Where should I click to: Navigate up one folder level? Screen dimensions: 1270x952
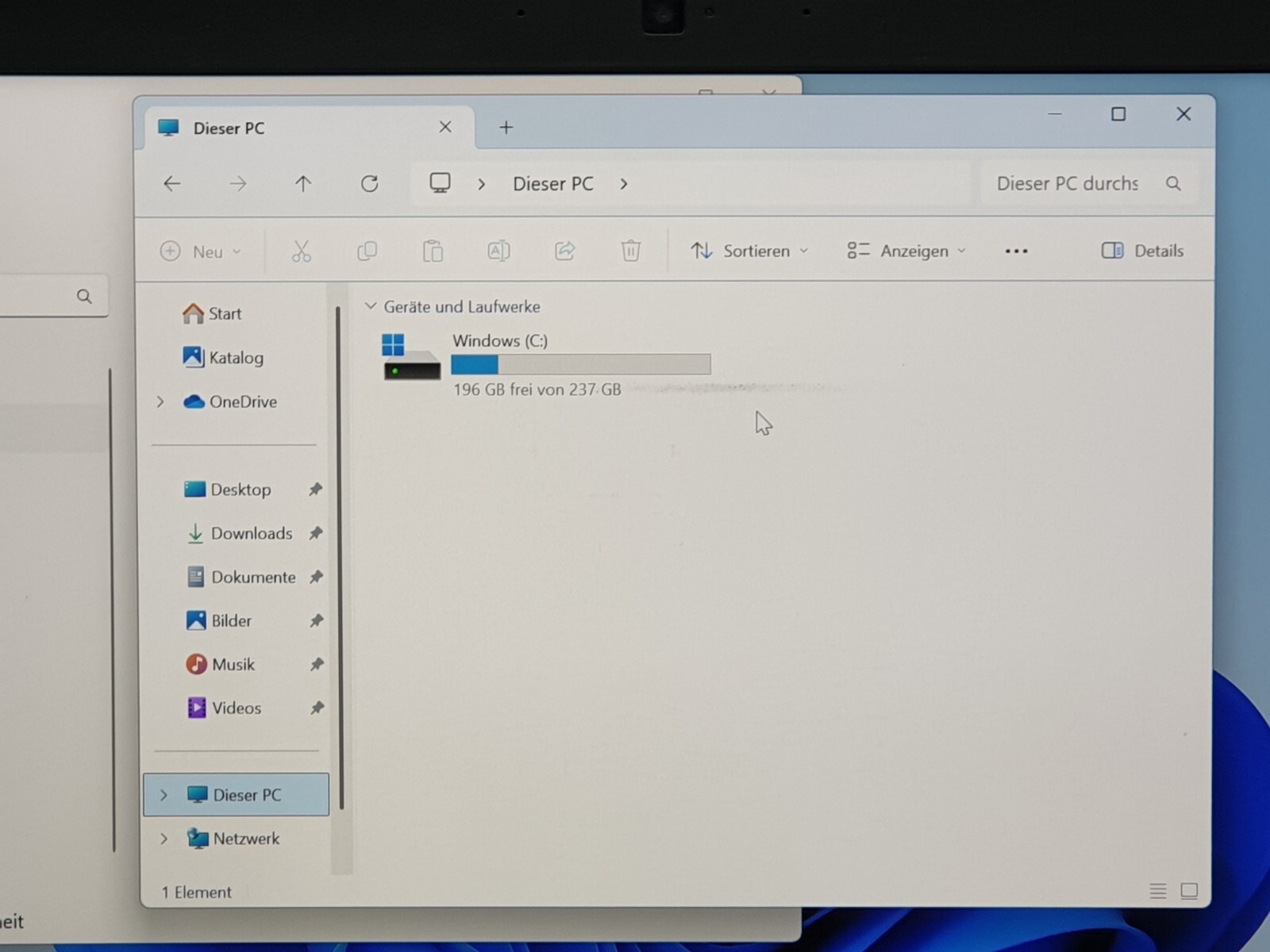tap(303, 184)
